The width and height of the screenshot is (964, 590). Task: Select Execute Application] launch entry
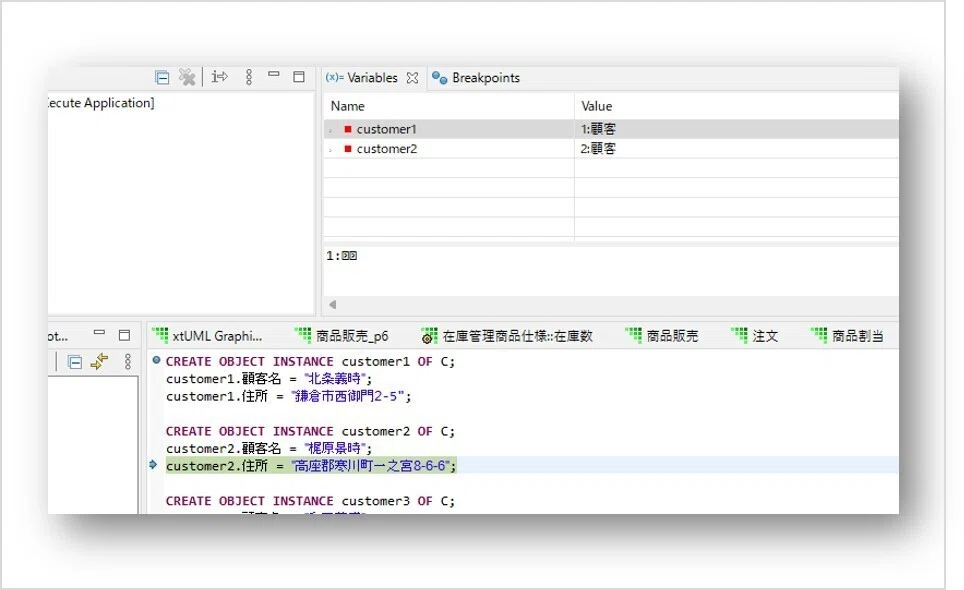coord(101,103)
